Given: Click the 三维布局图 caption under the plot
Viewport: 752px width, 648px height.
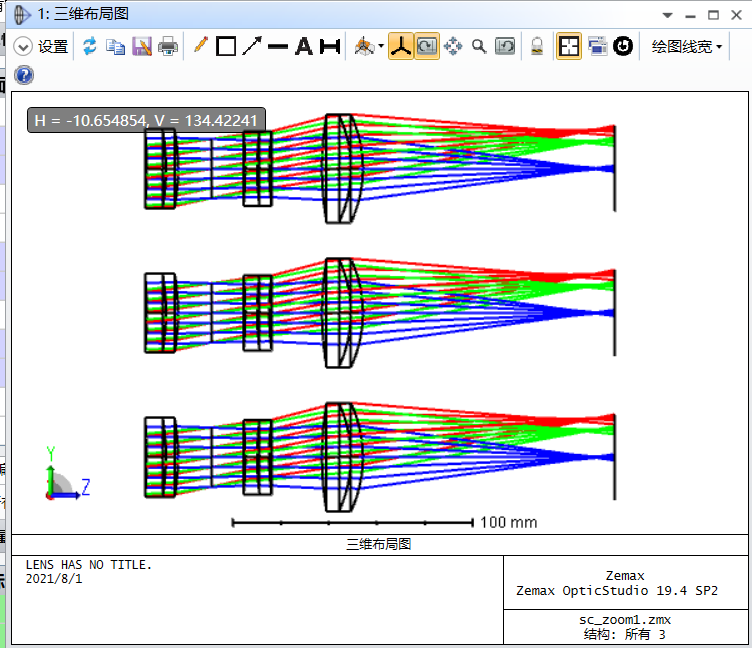Looking at the screenshot, I should pos(379,544).
